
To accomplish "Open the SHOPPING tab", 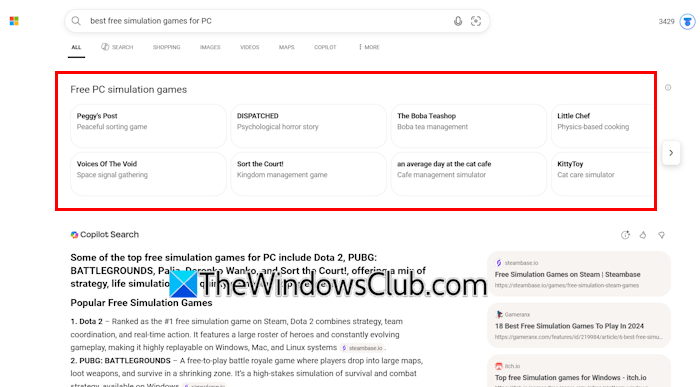I will click(x=167, y=47).
